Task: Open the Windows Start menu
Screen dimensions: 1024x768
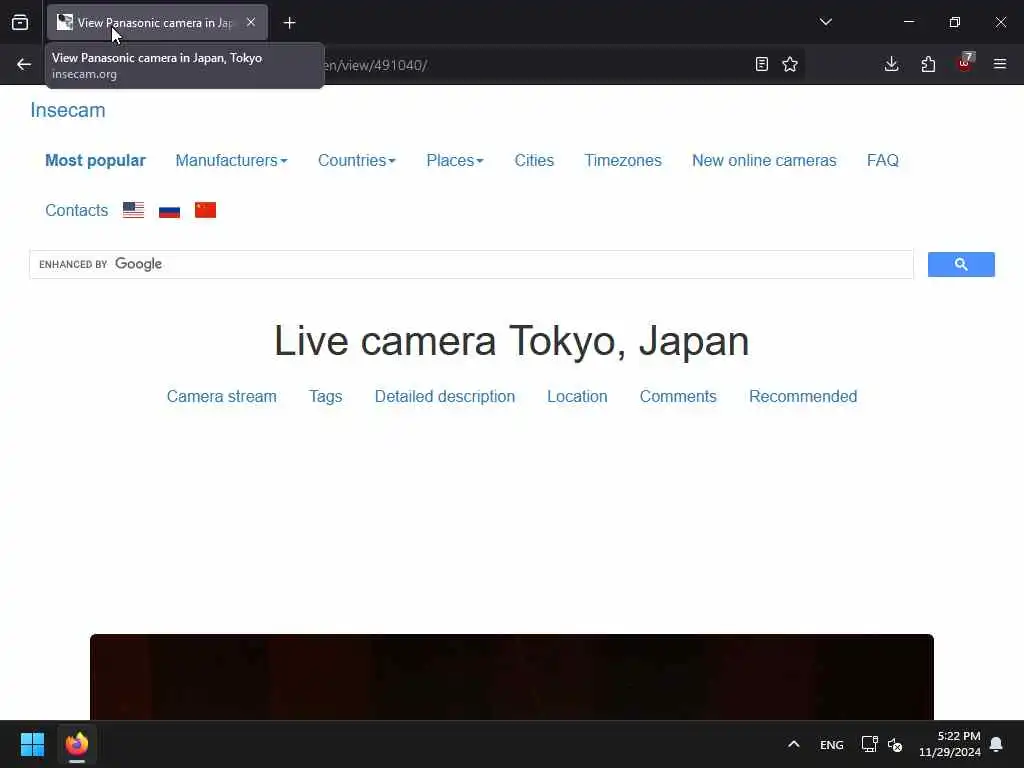Action: point(32,744)
